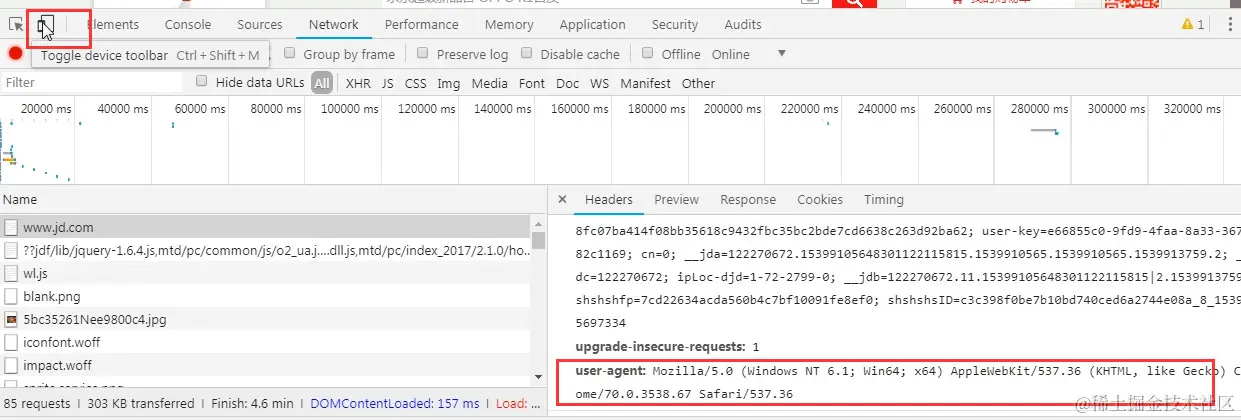Open the Audits panel
Viewport: 1241px width, 420px height.
743,24
